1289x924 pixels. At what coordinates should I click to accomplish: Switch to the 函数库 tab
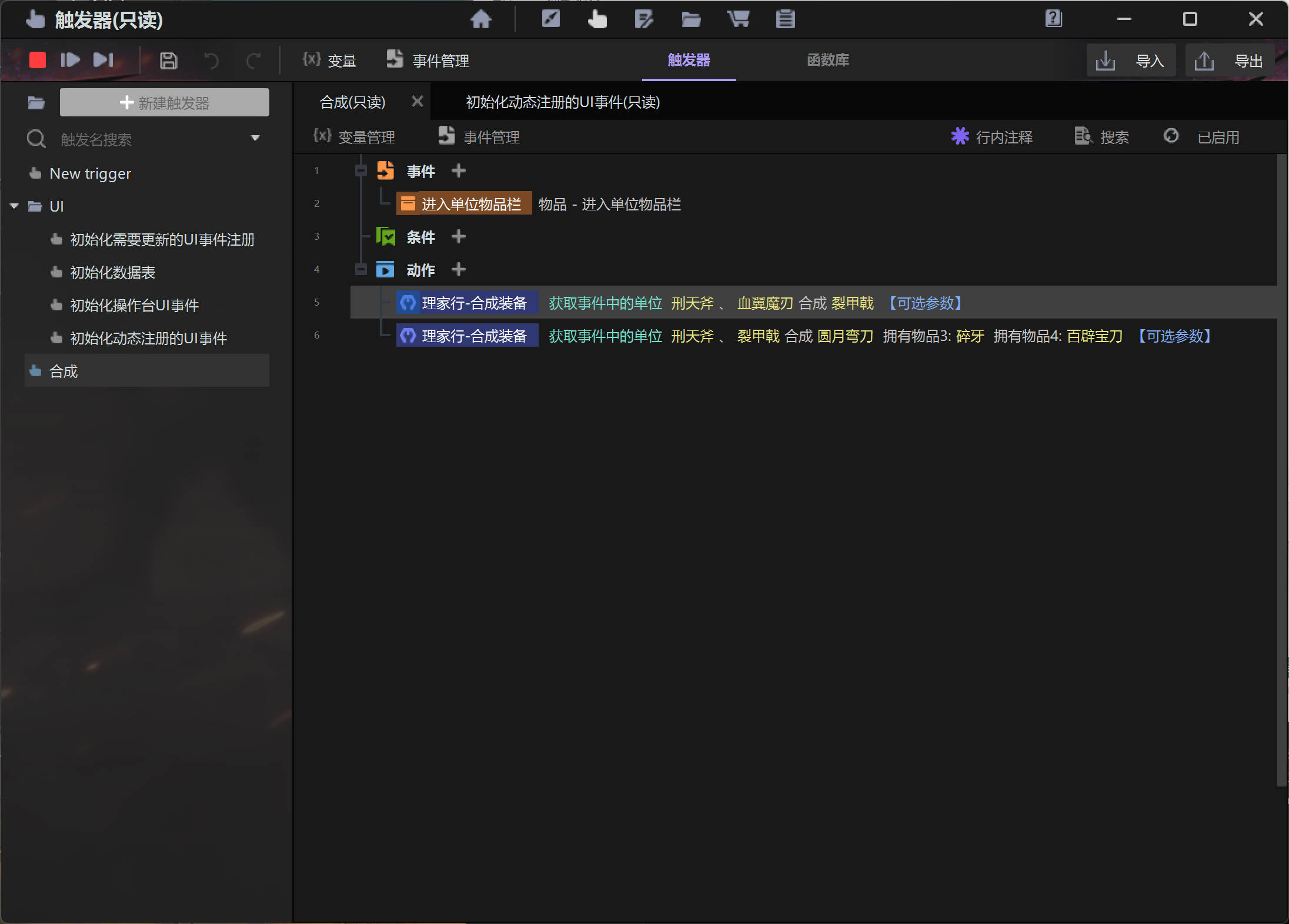(828, 60)
